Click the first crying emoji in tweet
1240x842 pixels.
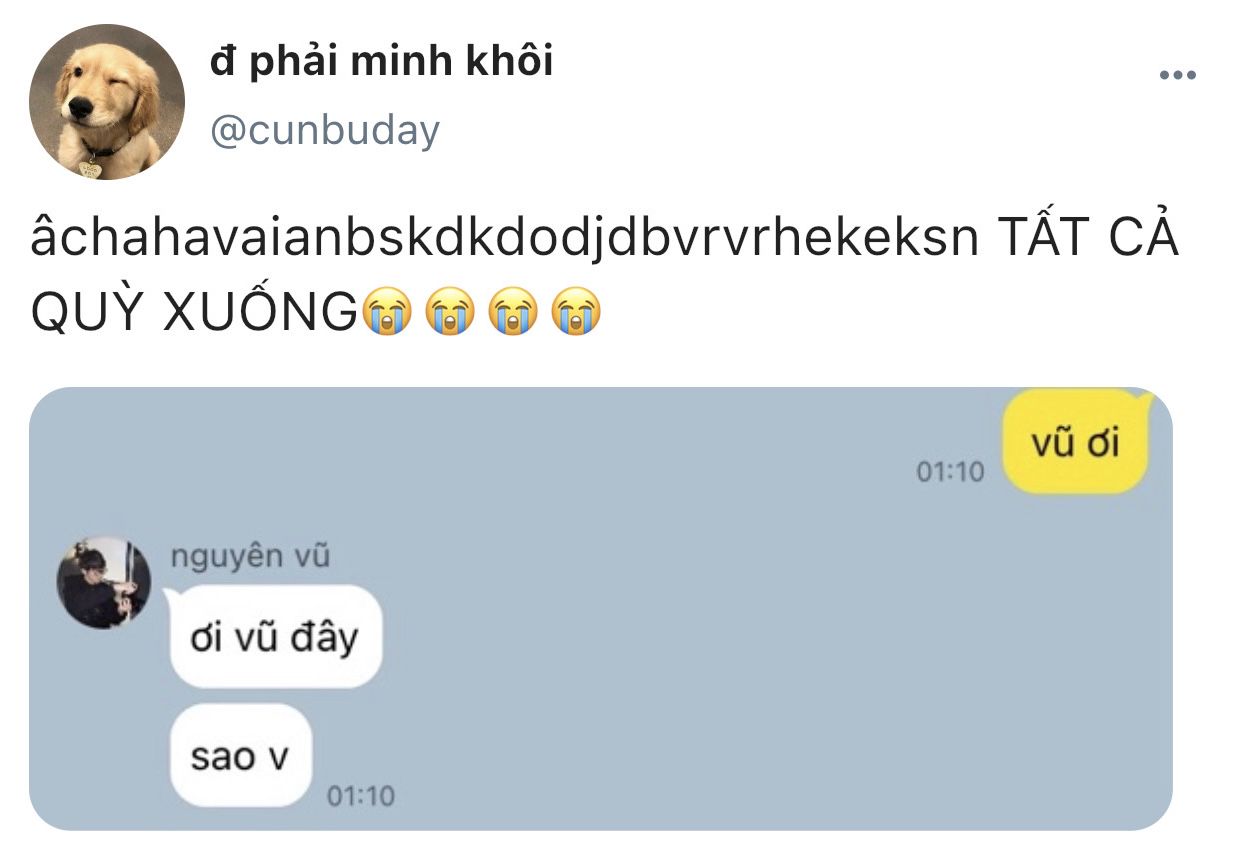pos(387,311)
